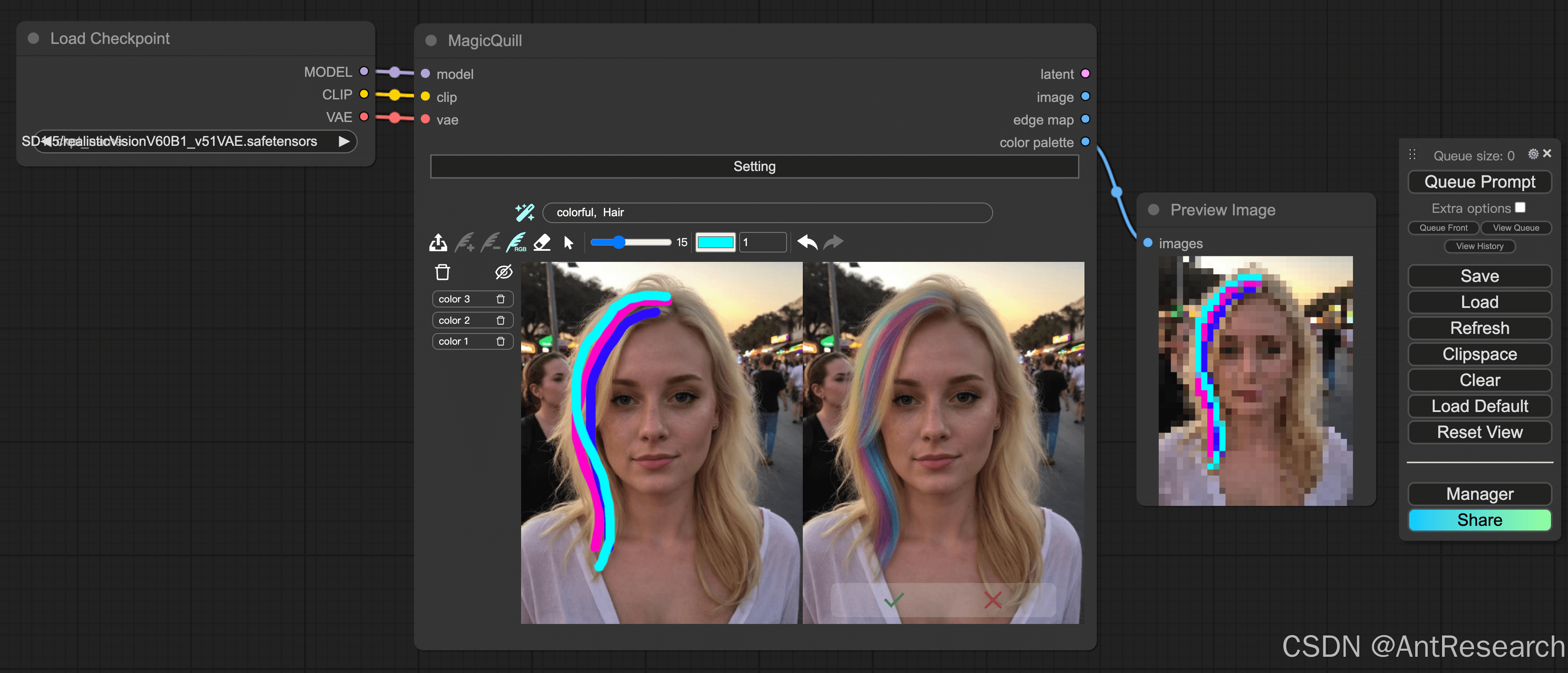Click the upload image icon

coord(437,243)
